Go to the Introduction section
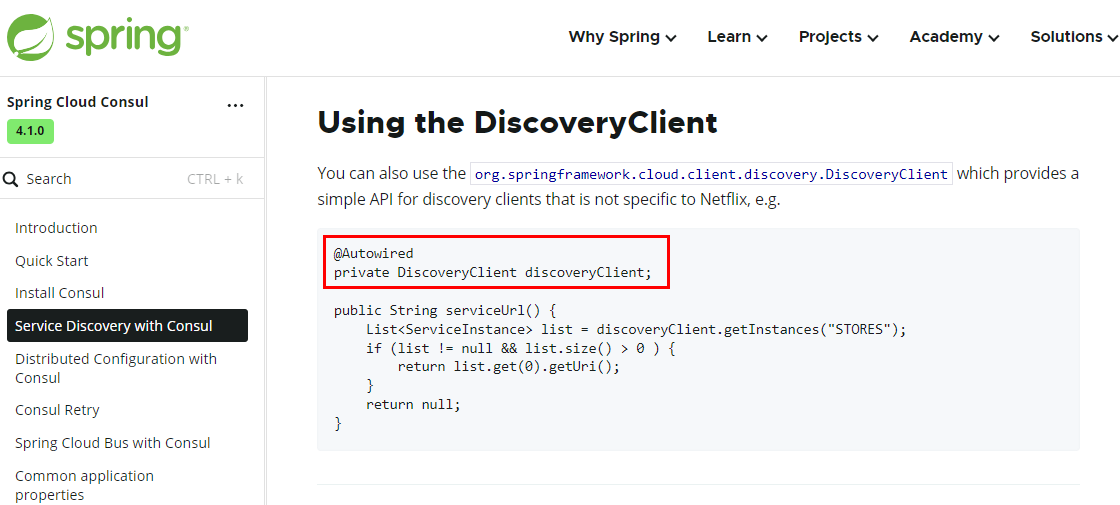The width and height of the screenshot is (1120, 505). point(56,229)
